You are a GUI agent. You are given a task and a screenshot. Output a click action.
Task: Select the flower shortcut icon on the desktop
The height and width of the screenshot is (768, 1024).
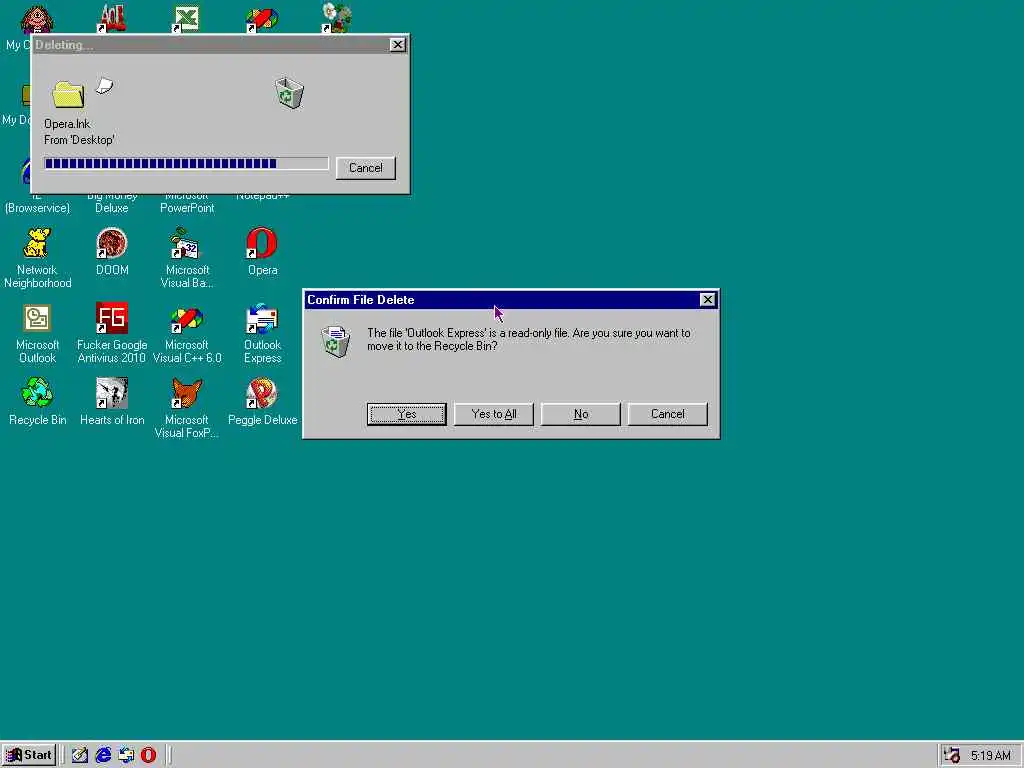[x=337, y=18]
